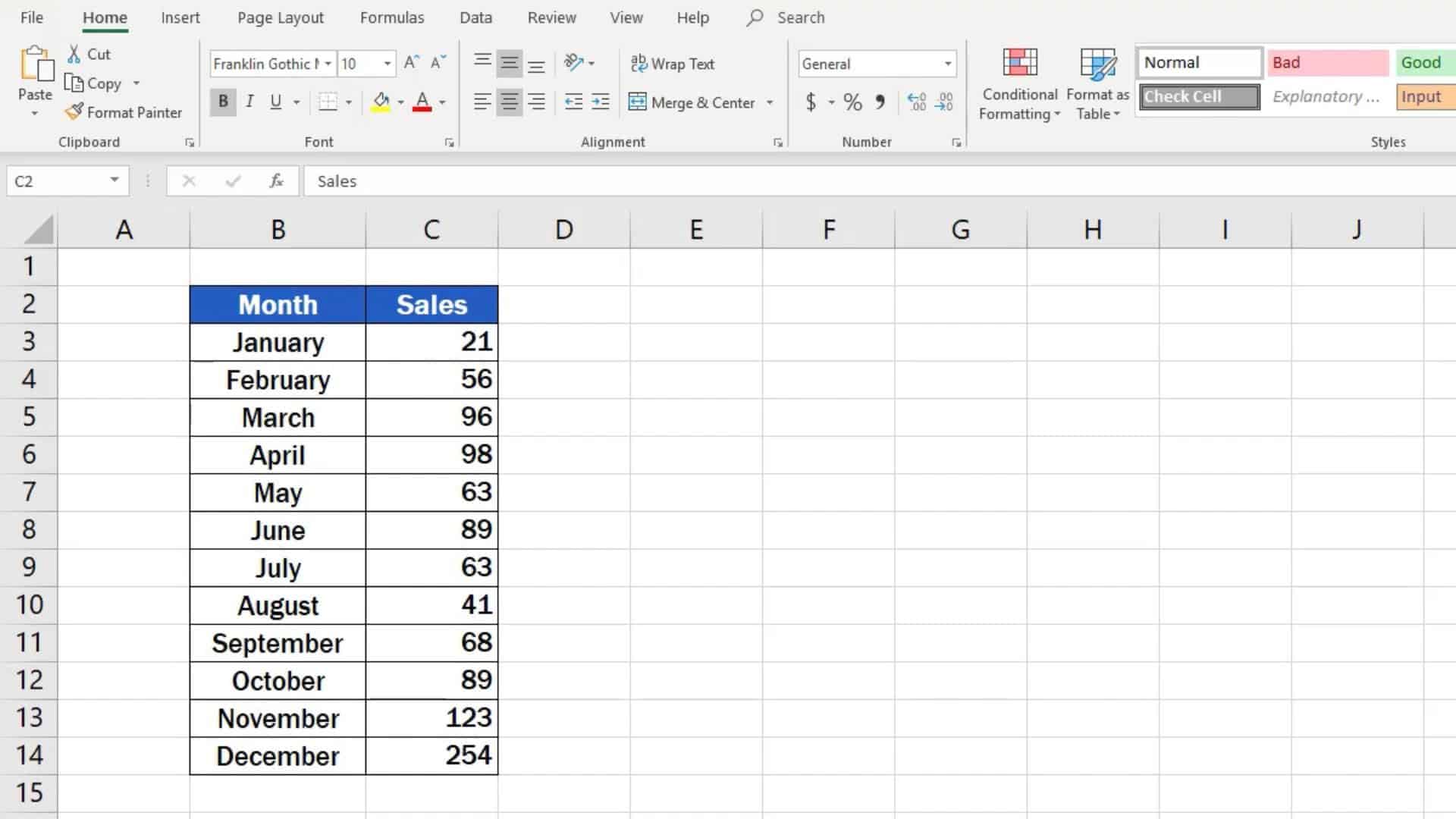This screenshot has height=819, width=1456.
Task: Expand the Merge & Center options arrow
Action: click(770, 102)
